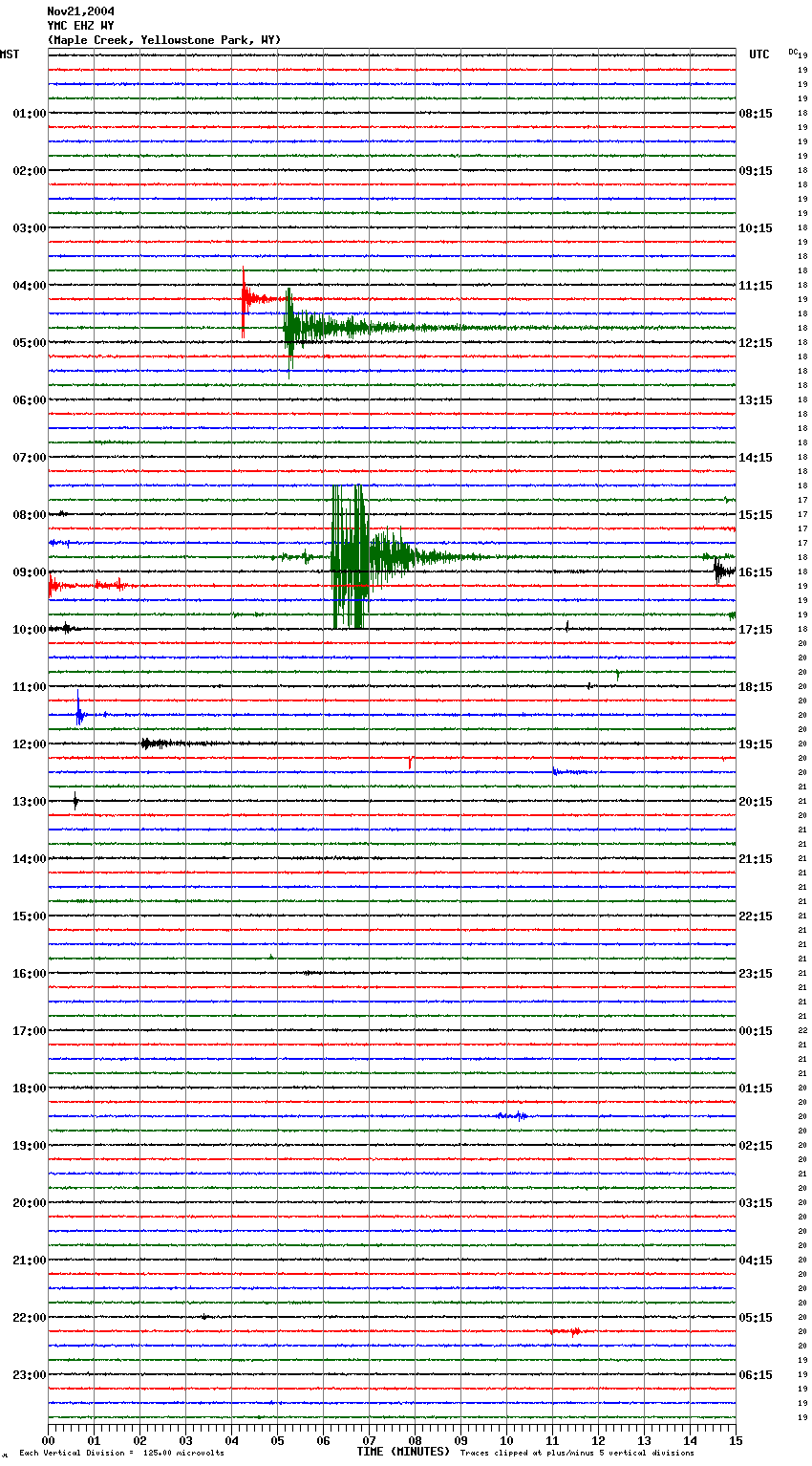Select the 23:00 MST time label

click(x=30, y=1375)
